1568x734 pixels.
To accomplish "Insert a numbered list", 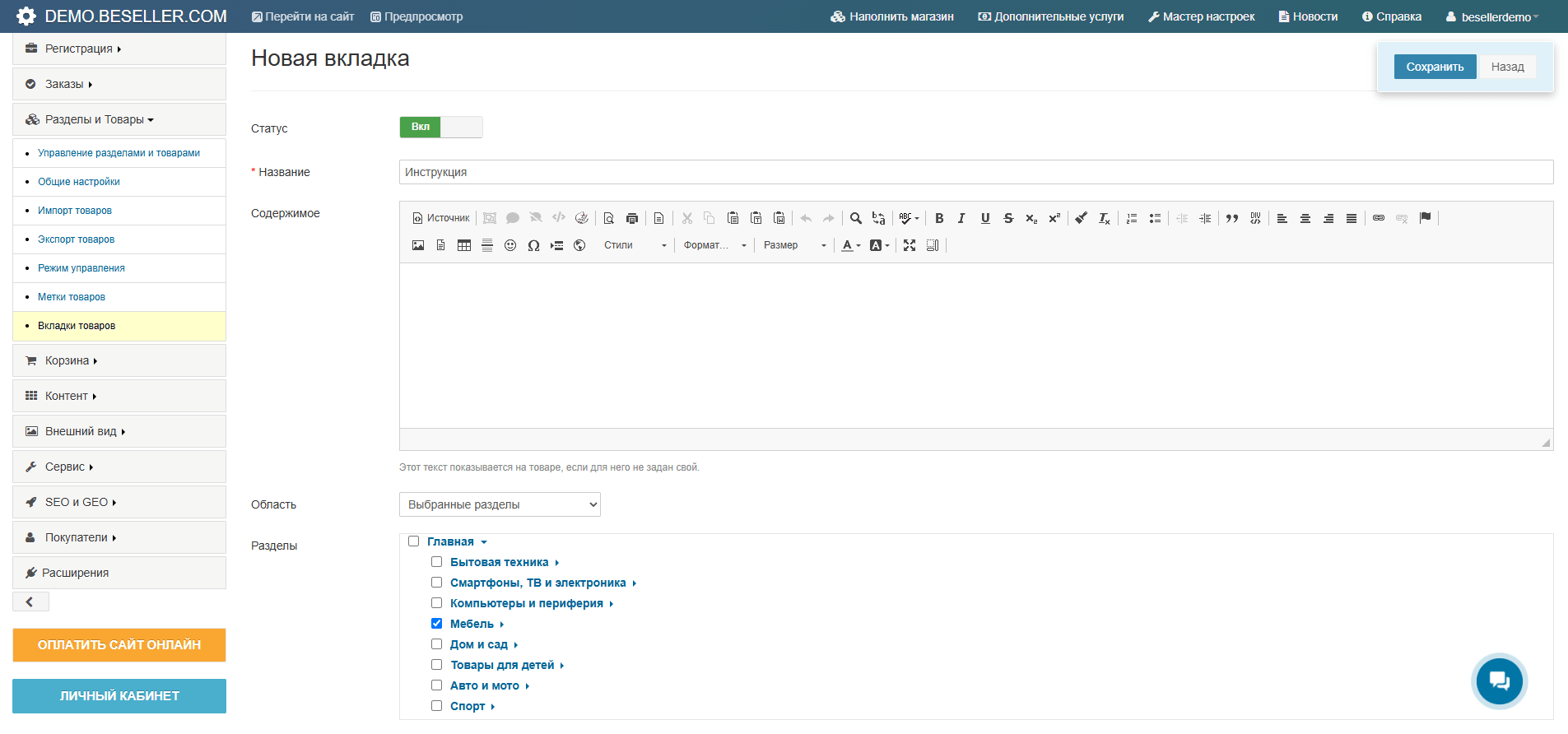I will pos(1132,218).
